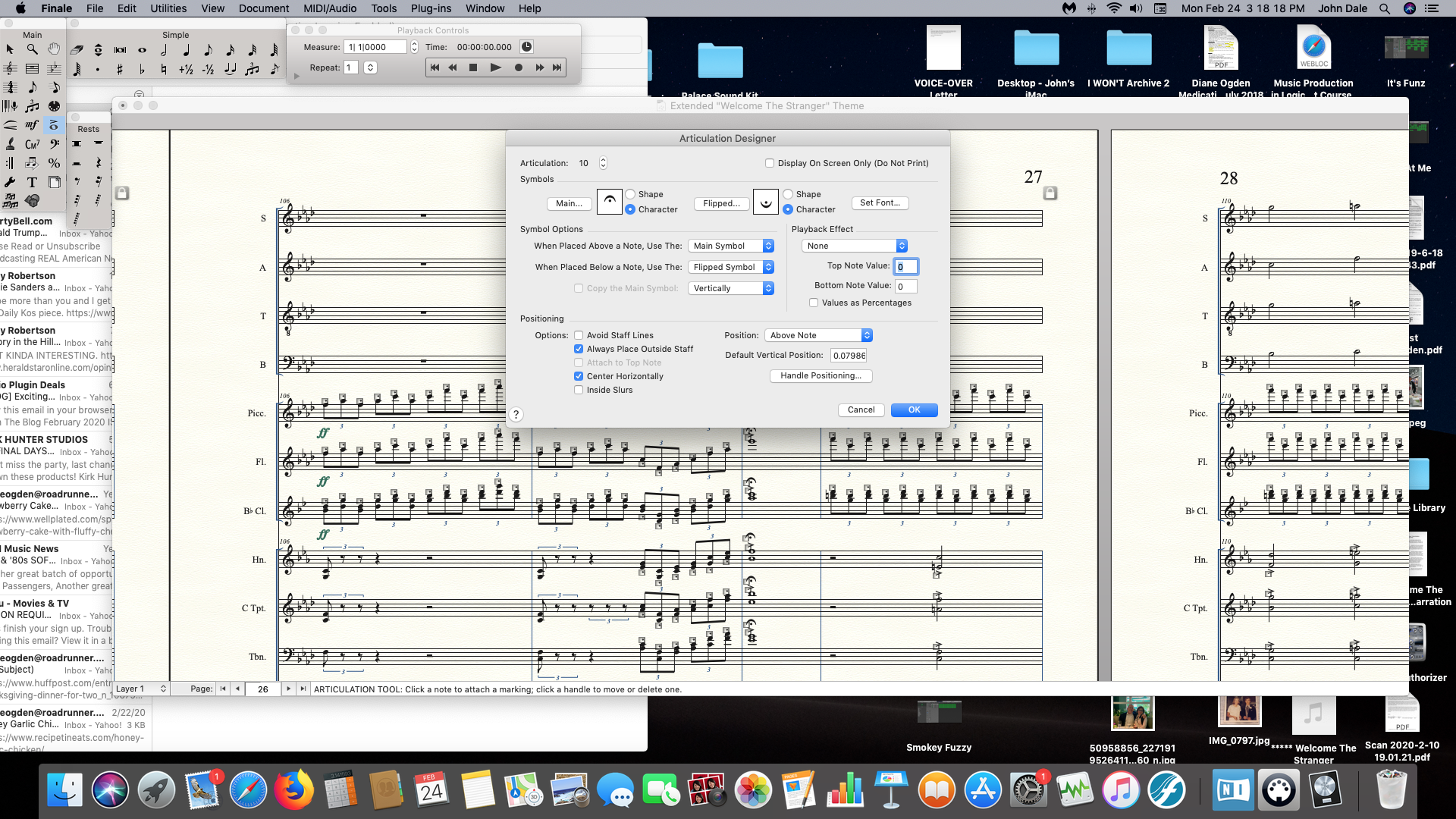Enable Display On Screen Only checkbox
Screen dimensions: 1456x819
(770, 163)
